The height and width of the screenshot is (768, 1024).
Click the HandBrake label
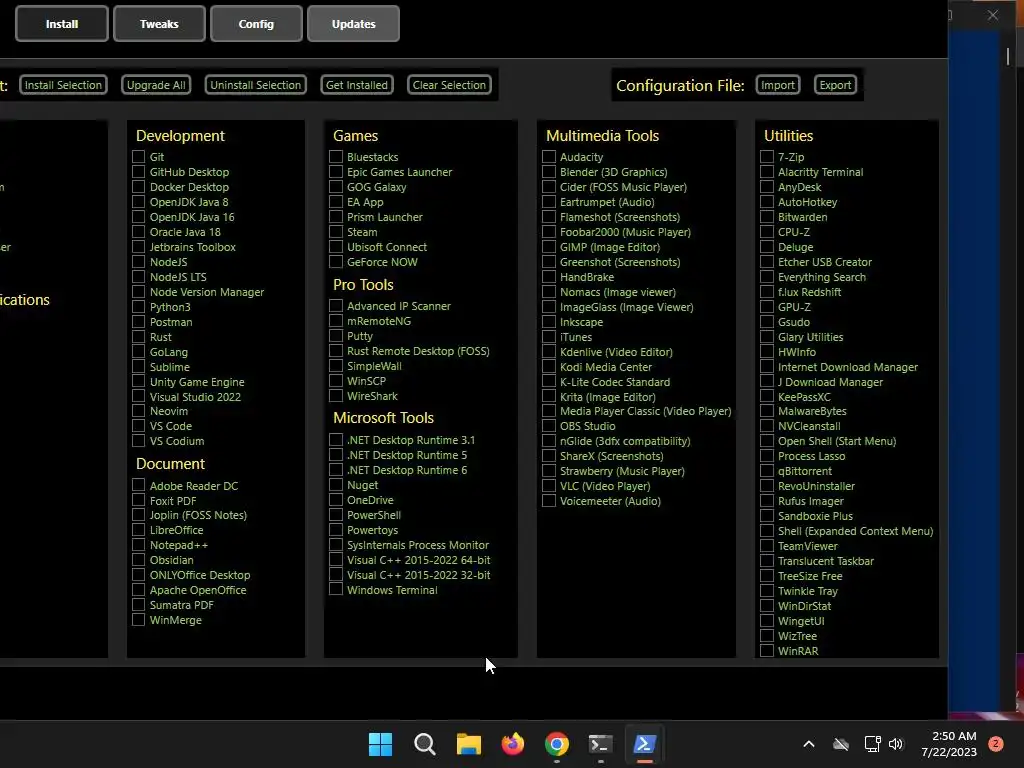(x=586, y=277)
